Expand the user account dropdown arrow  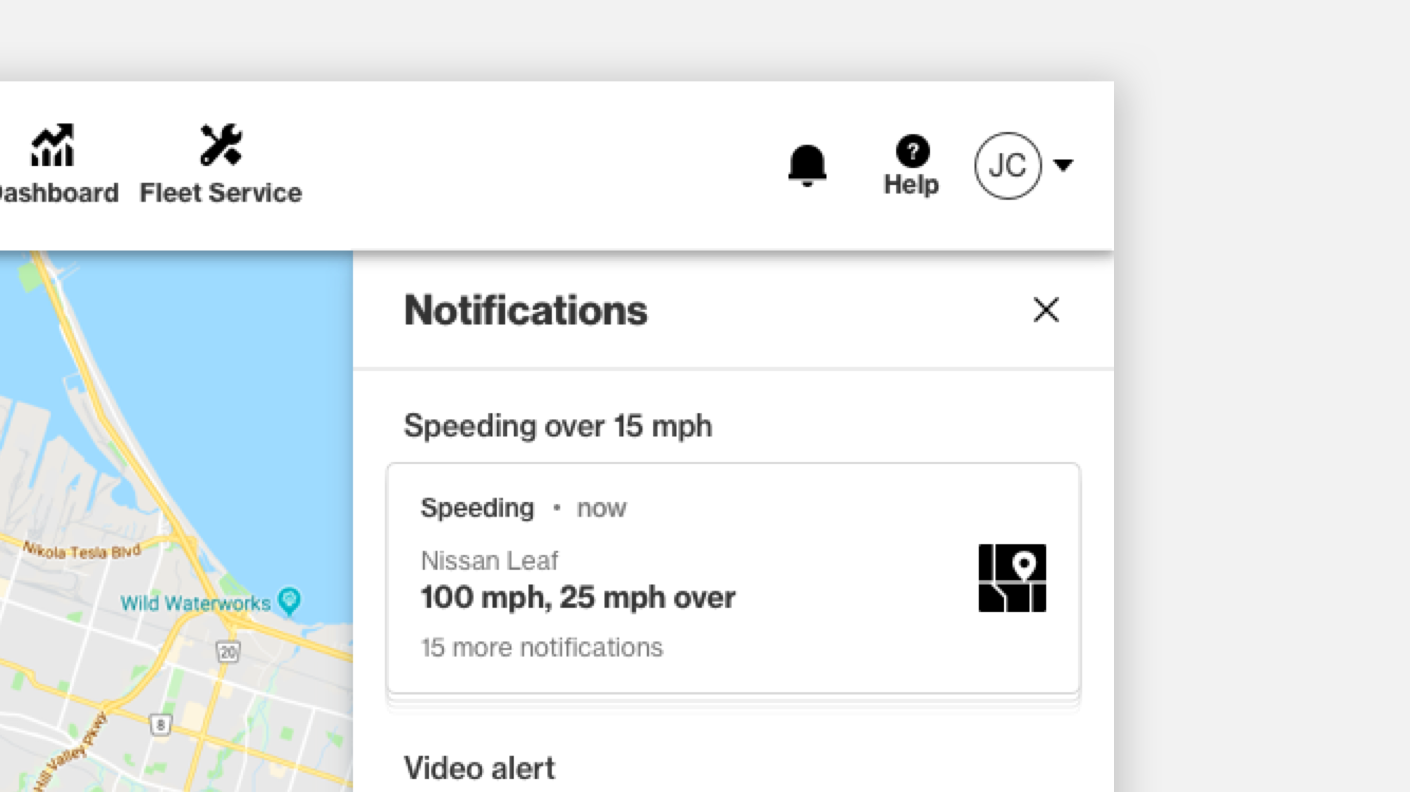click(x=1063, y=165)
